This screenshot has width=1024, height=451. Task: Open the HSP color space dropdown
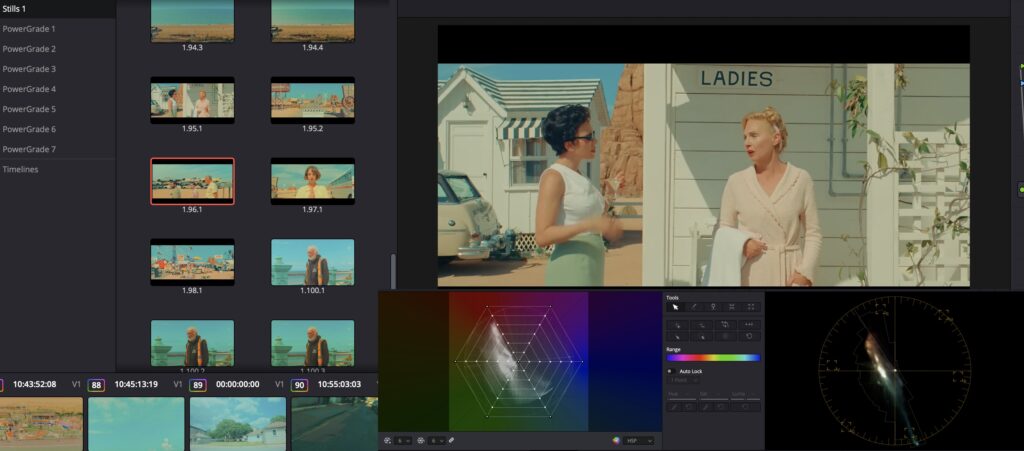point(638,441)
